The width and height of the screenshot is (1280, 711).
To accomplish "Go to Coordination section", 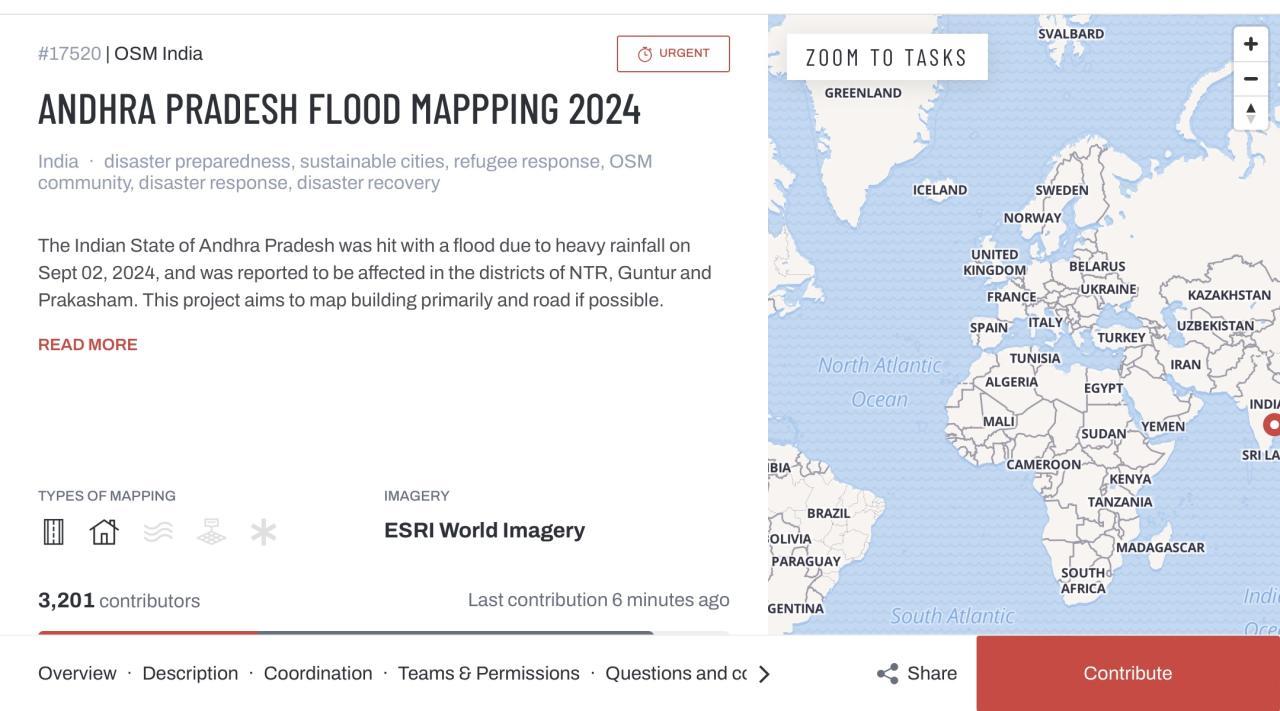I will click(318, 674).
